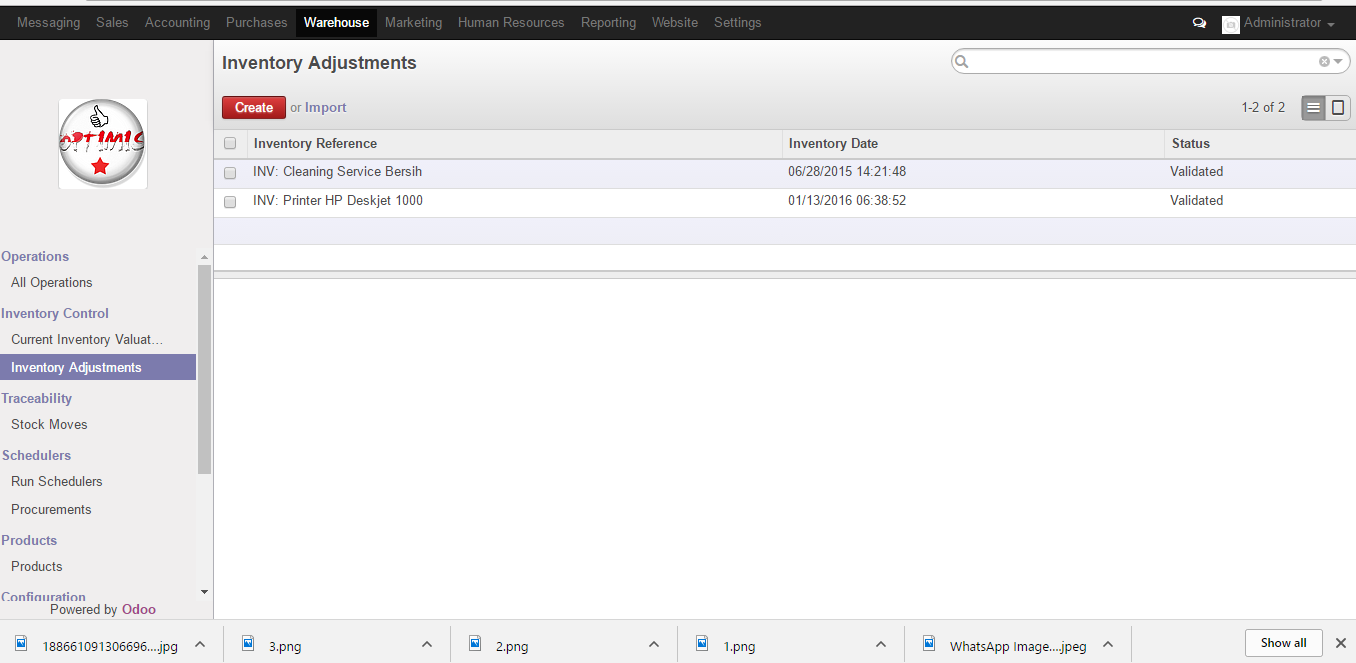The image size is (1356, 663).
Task: Click date 01/13/2016 06:38:52
Action: (847, 201)
